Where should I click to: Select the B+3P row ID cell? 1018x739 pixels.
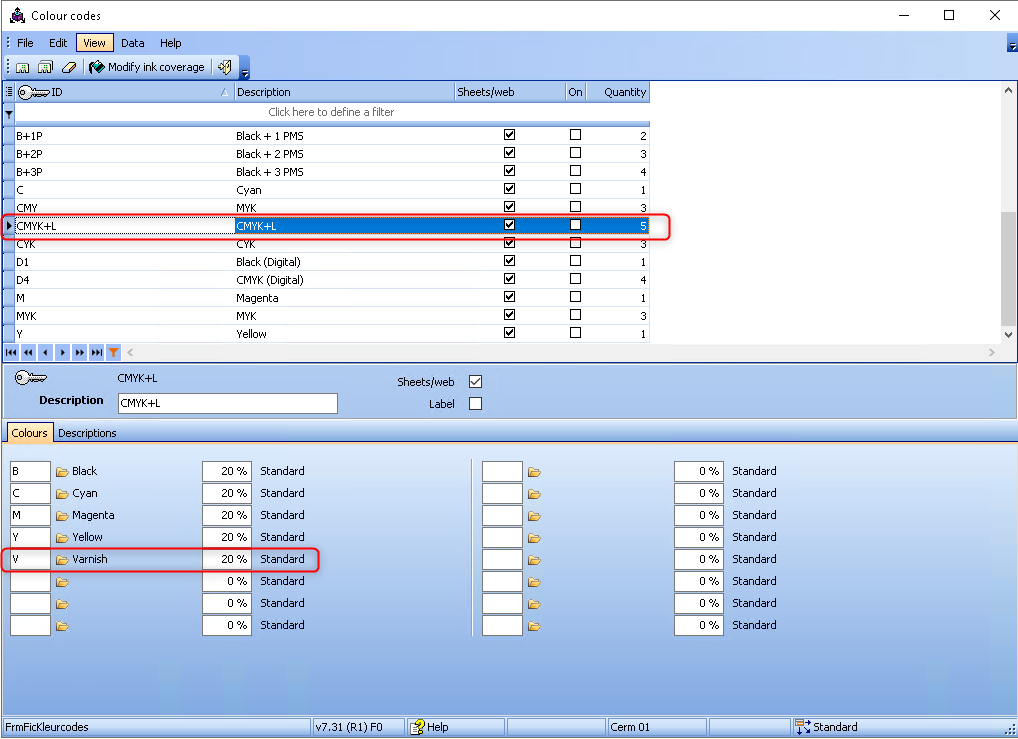[124, 172]
